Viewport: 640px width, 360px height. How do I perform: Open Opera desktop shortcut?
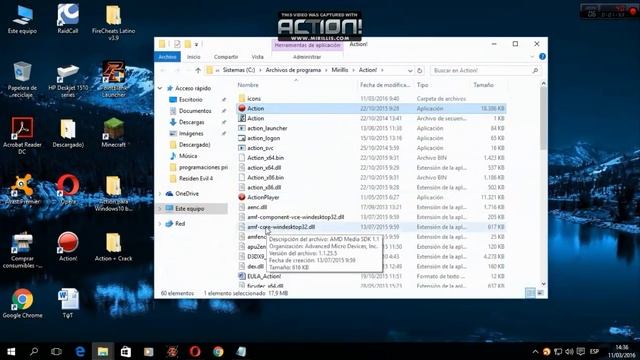coord(68,189)
